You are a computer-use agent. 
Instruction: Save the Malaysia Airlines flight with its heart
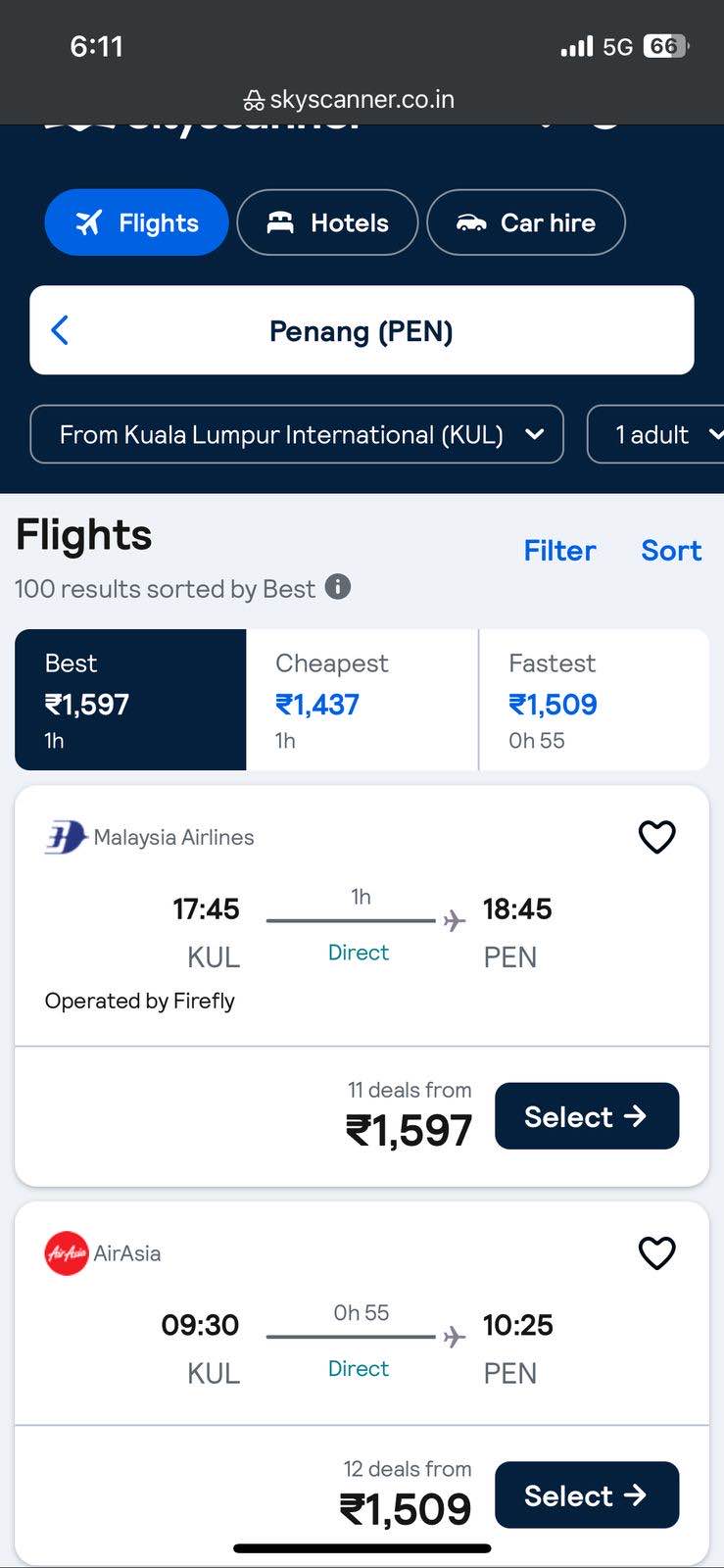656,837
